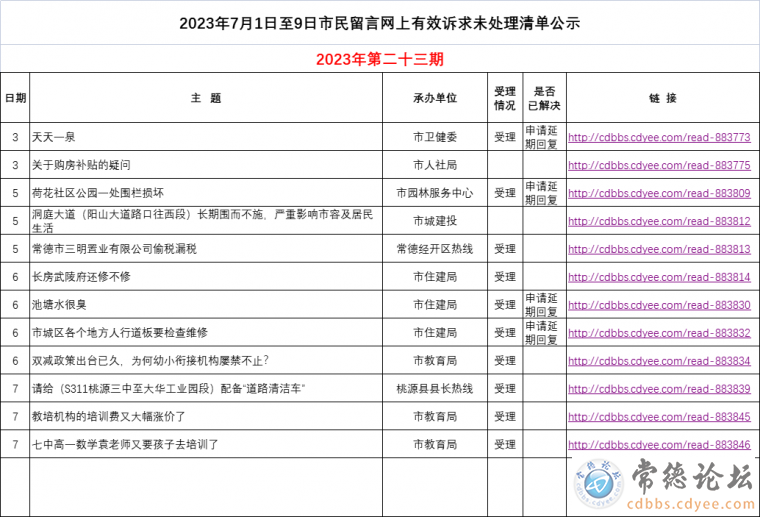Click the unit cell '市城建投'
The width and height of the screenshot is (760, 517).
click(x=435, y=221)
